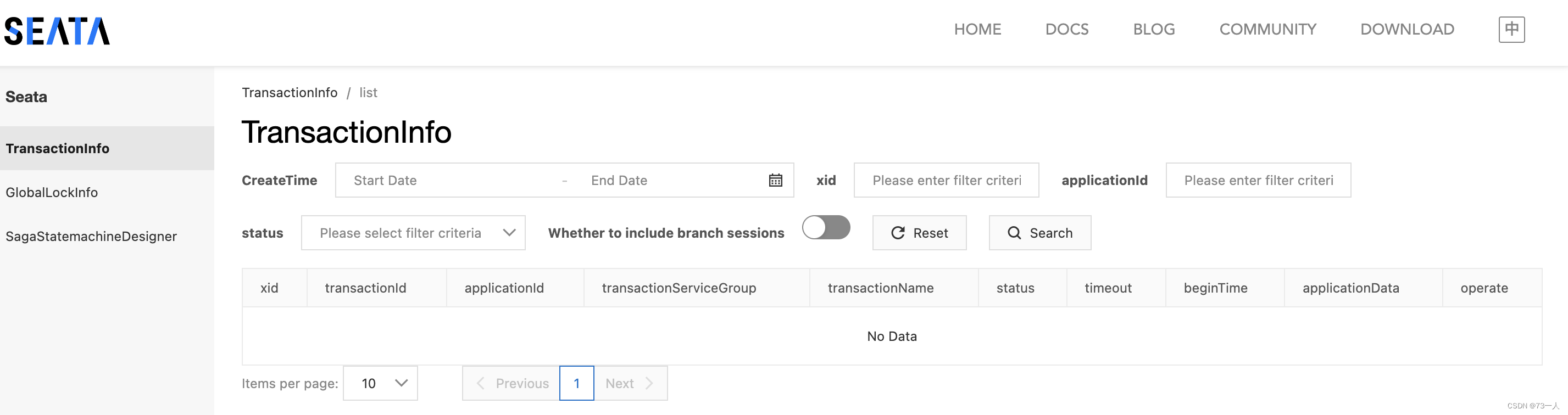
Task: Expand the items per page selector
Action: 380,383
